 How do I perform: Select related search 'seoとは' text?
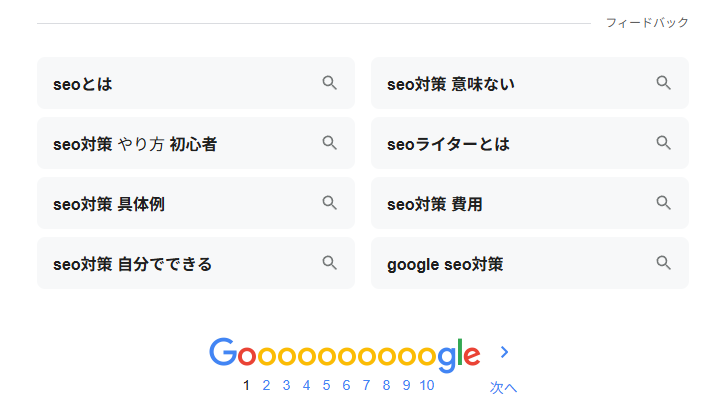[82, 84]
